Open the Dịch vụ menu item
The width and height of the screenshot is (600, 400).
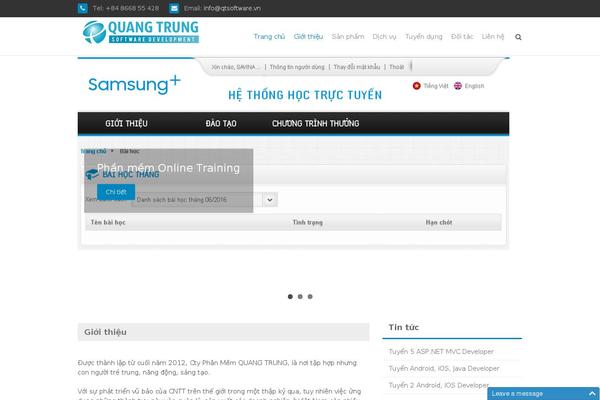pyautogui.click(x=384, y=37)
